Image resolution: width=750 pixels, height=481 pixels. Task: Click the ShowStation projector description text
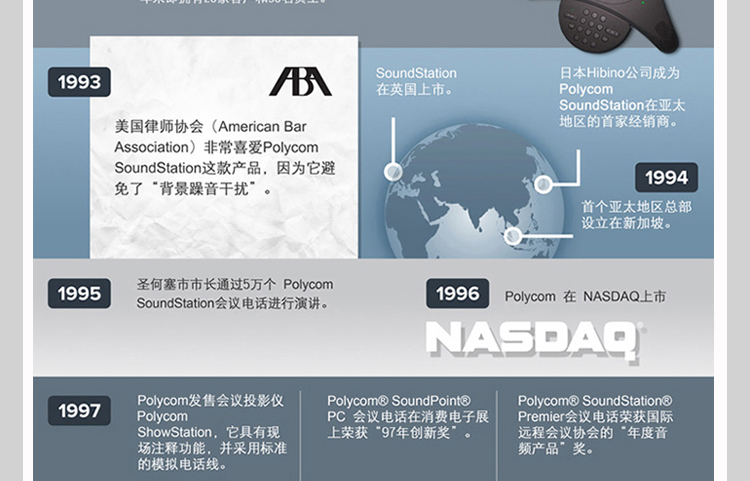click(212, 432)
